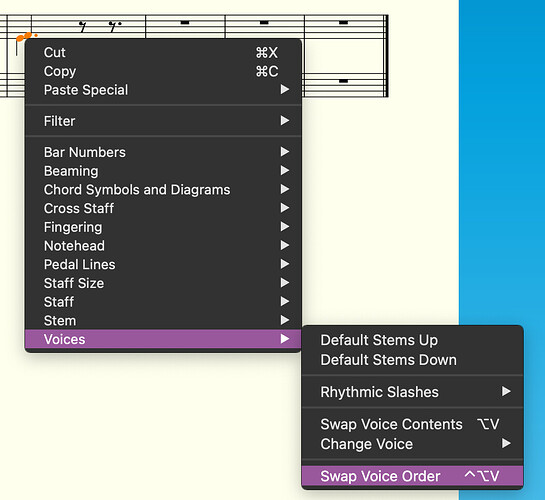Click the Filter submenu arrow

285,121
